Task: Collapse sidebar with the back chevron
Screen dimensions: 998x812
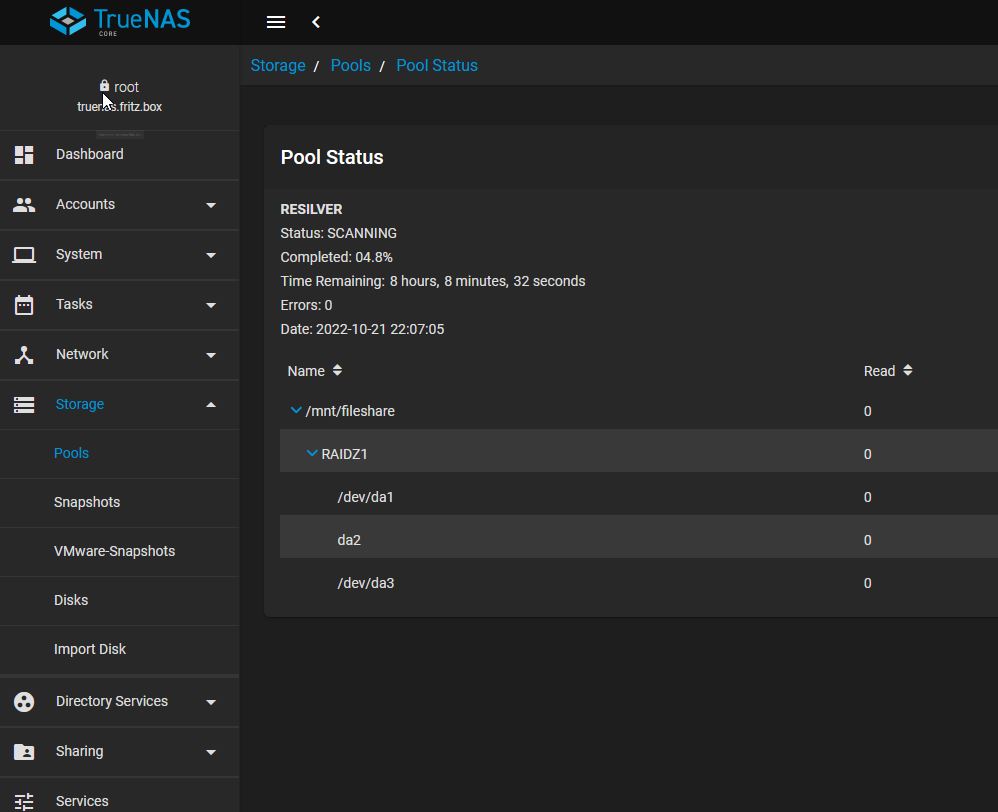Action: (316, 22)
